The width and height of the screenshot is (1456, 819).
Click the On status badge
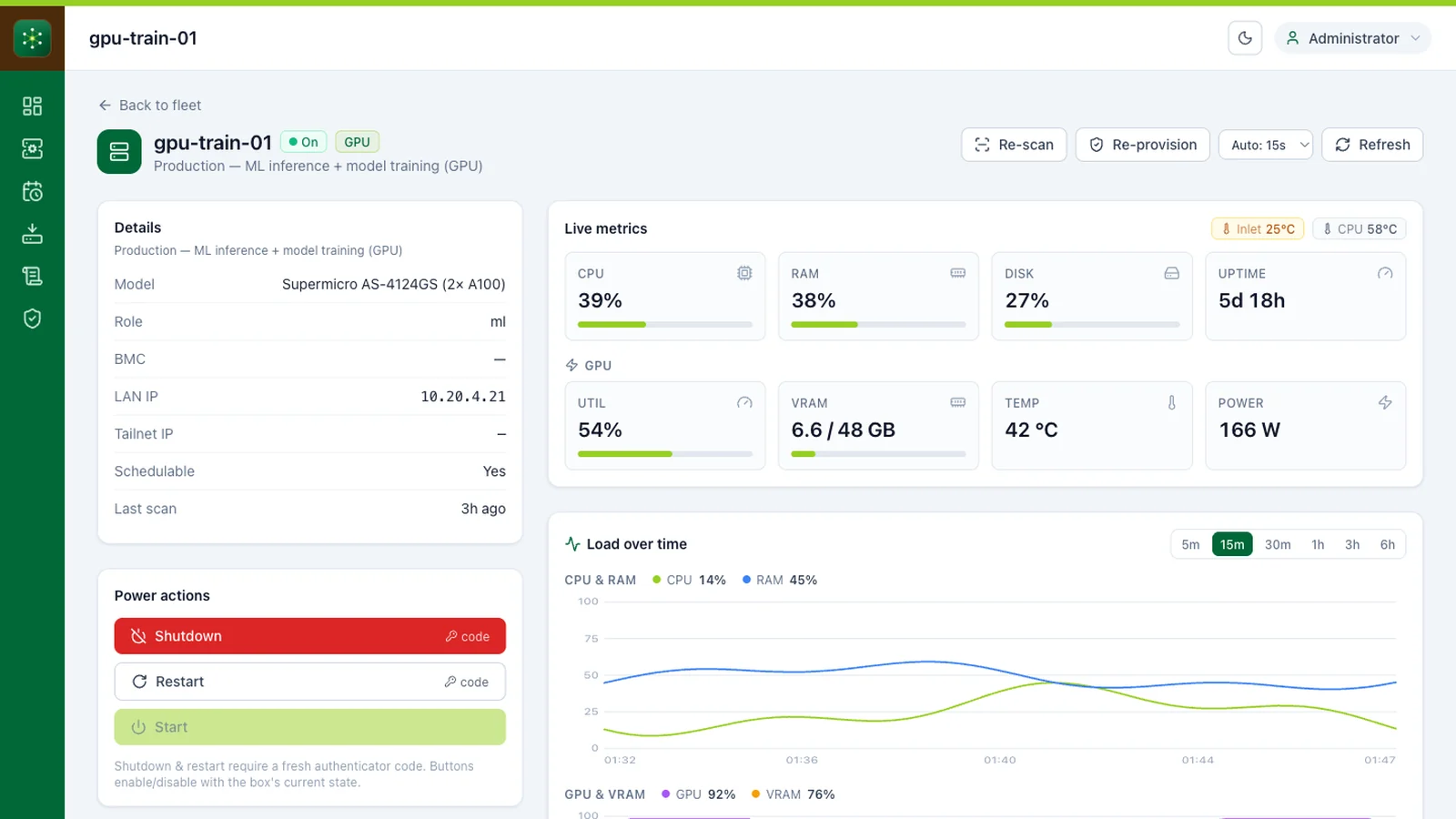coord(304,142)
